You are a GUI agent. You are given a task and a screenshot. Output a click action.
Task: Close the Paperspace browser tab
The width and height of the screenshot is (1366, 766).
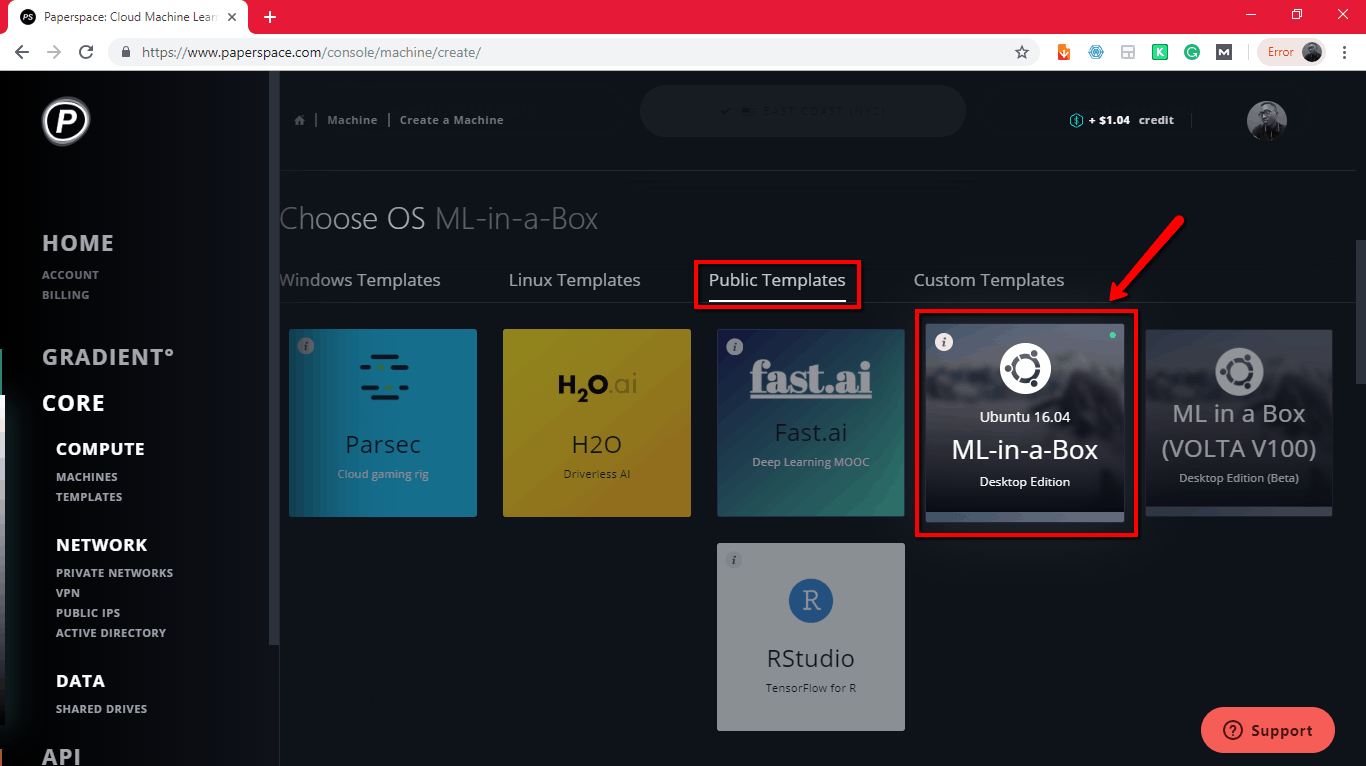point(232,17)
